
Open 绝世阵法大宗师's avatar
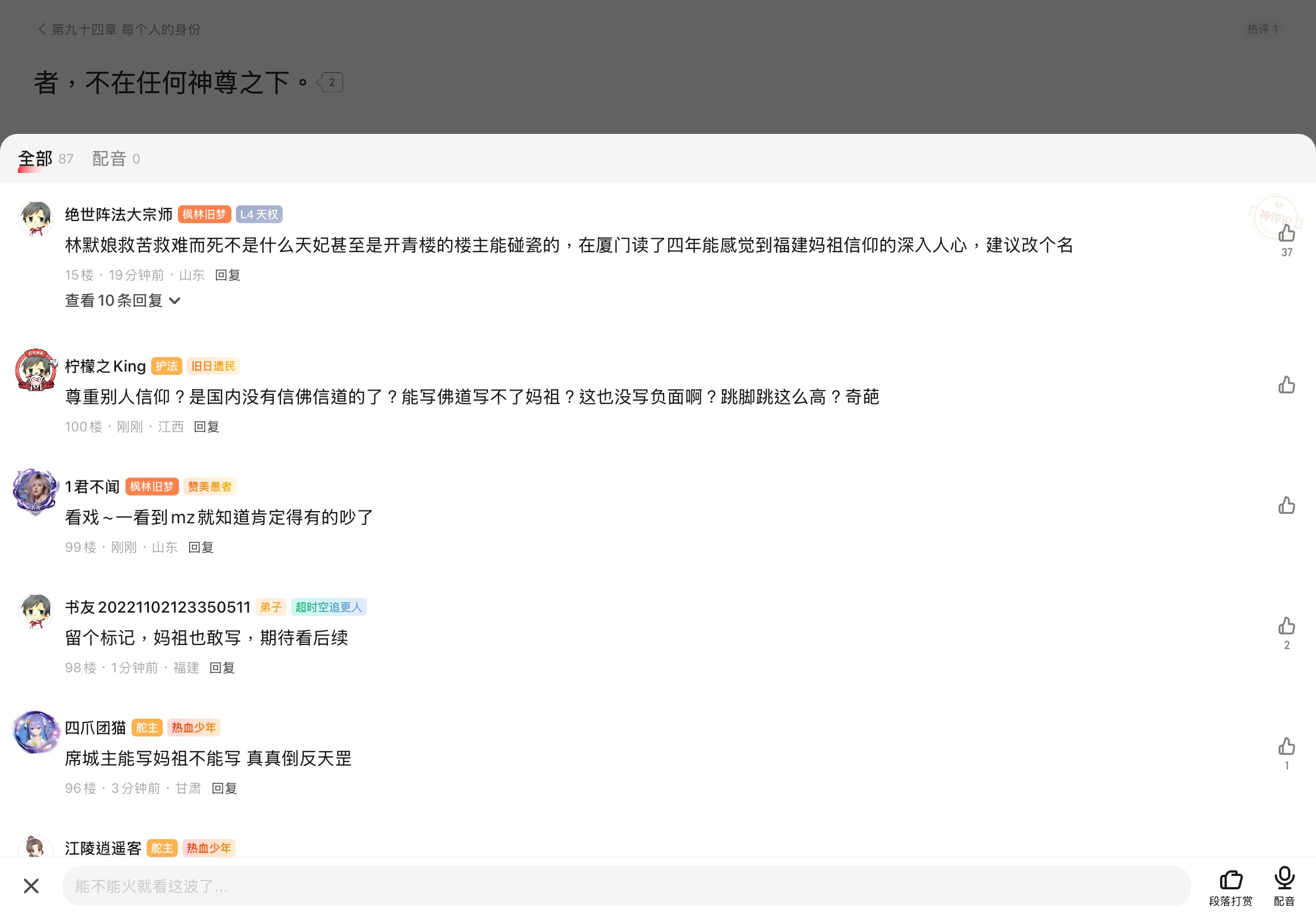click(36, 219)
